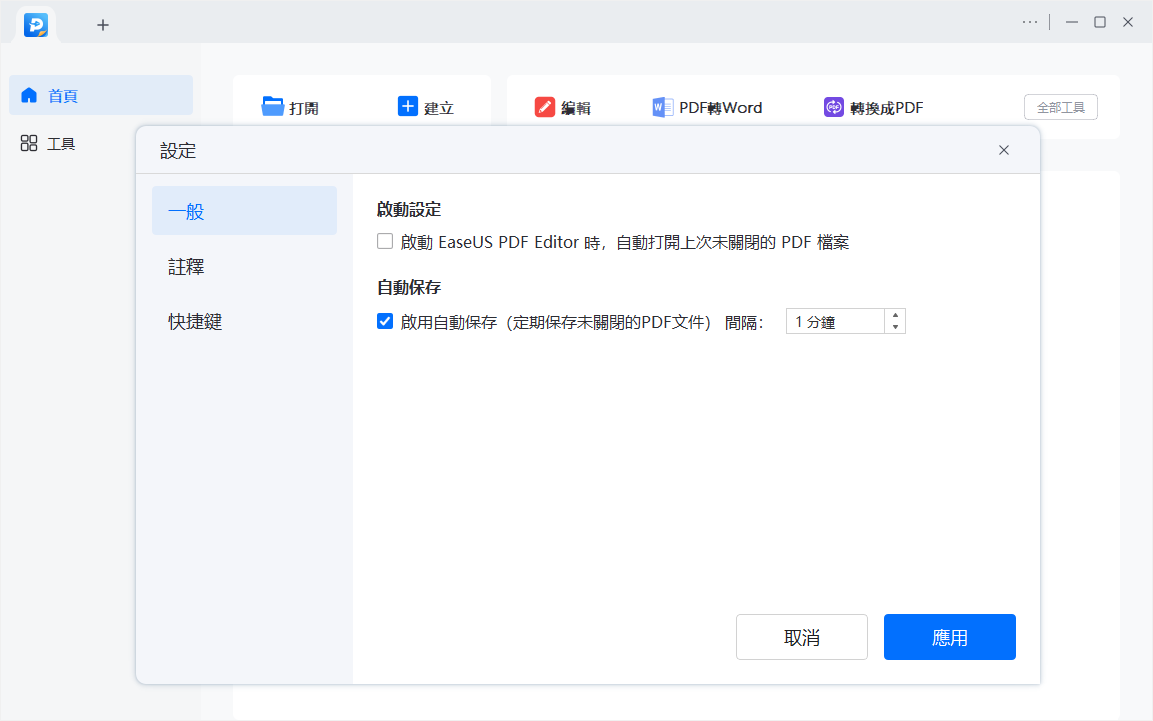Viewport: 1153px width, 721px height.
Task: Click the 首頁 home icon in sidebar
Action: point(29,95)
